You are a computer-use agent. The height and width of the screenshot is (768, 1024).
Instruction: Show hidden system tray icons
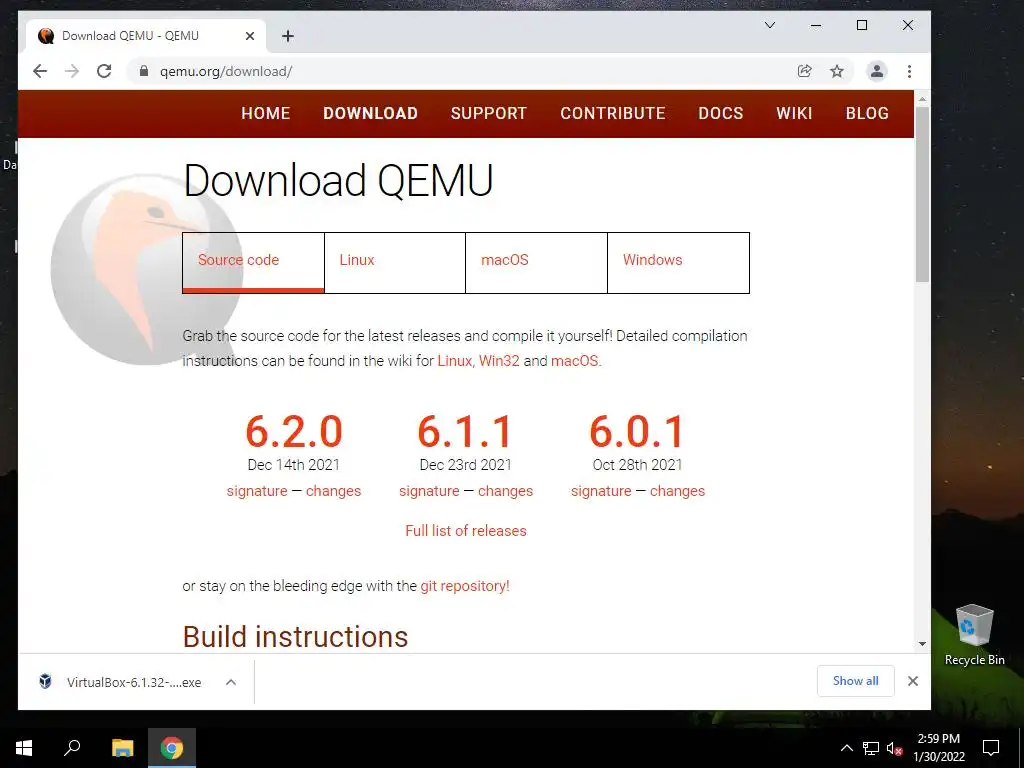click(x=846, y=748)
